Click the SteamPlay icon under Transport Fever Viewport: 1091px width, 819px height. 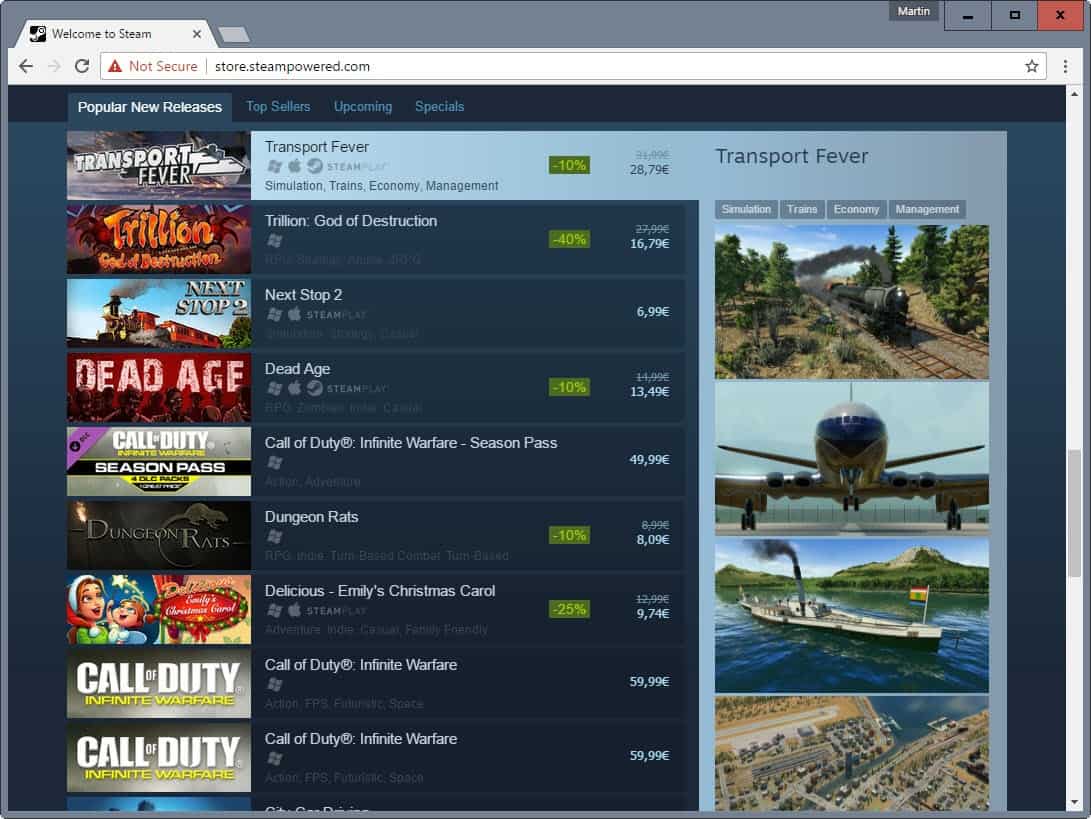coord(315,166)
